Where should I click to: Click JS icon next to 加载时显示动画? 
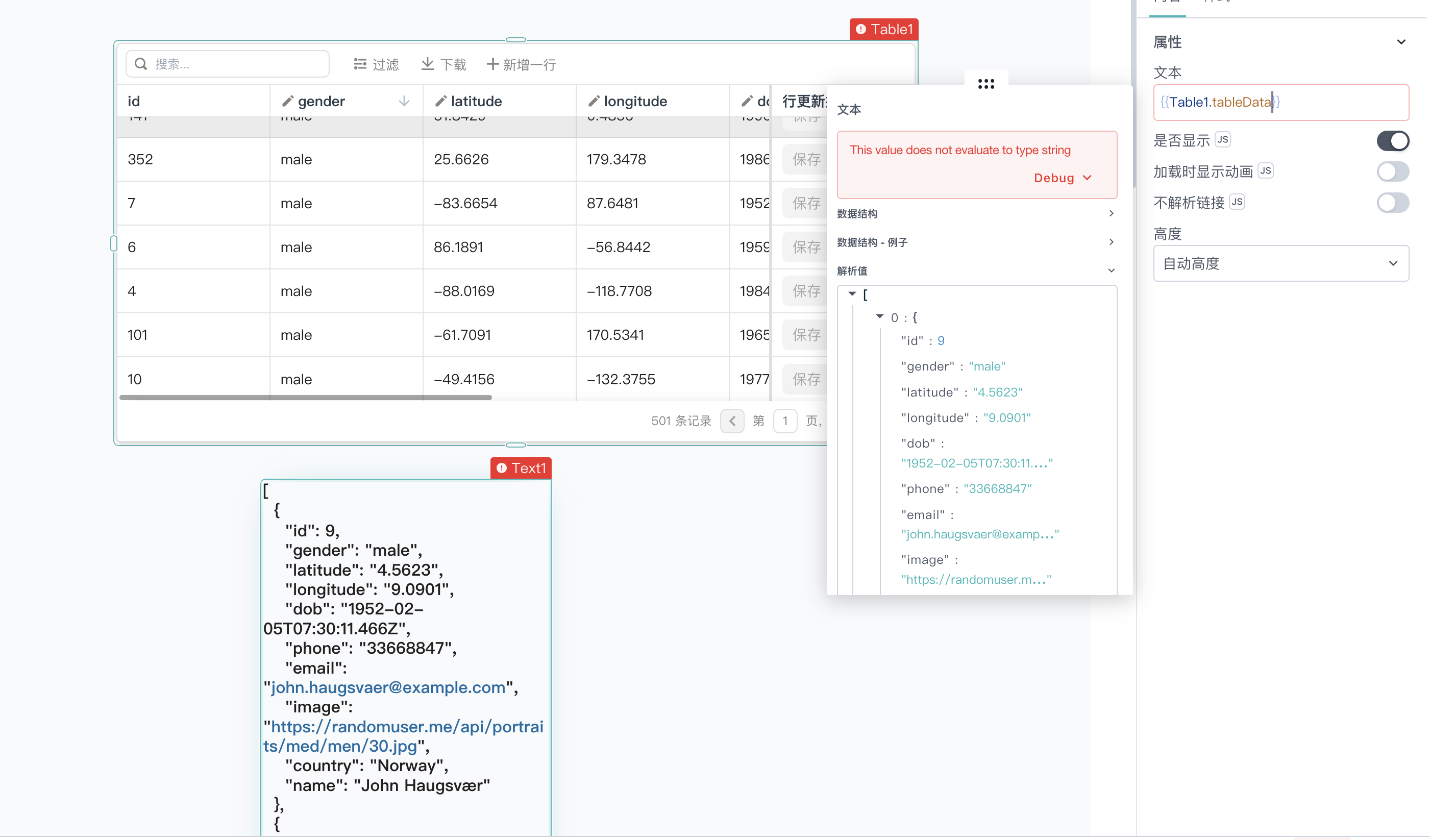click(1266, 170)
